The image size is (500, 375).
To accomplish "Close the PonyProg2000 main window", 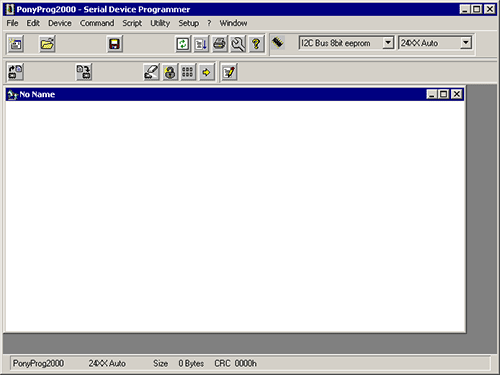I will pos(489,9).
